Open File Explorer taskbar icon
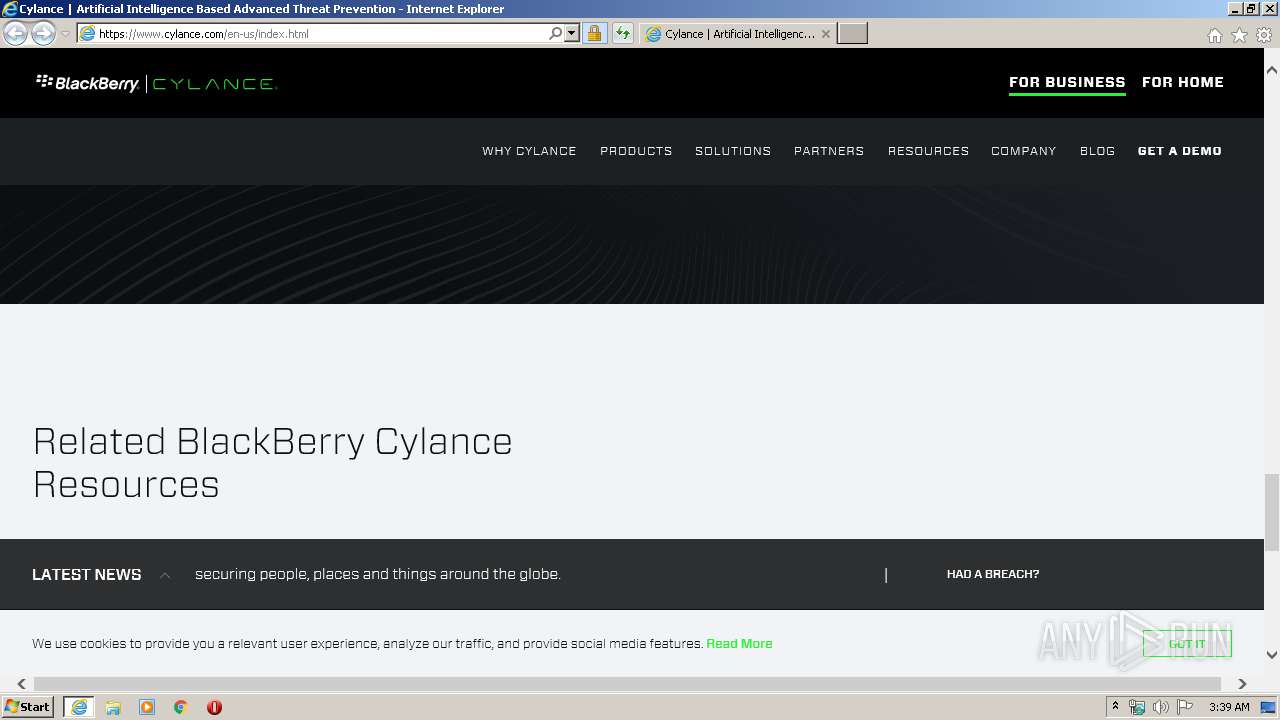Viewport: 1280px width, 720px height. pyautogui.click(x=113, y=707)
